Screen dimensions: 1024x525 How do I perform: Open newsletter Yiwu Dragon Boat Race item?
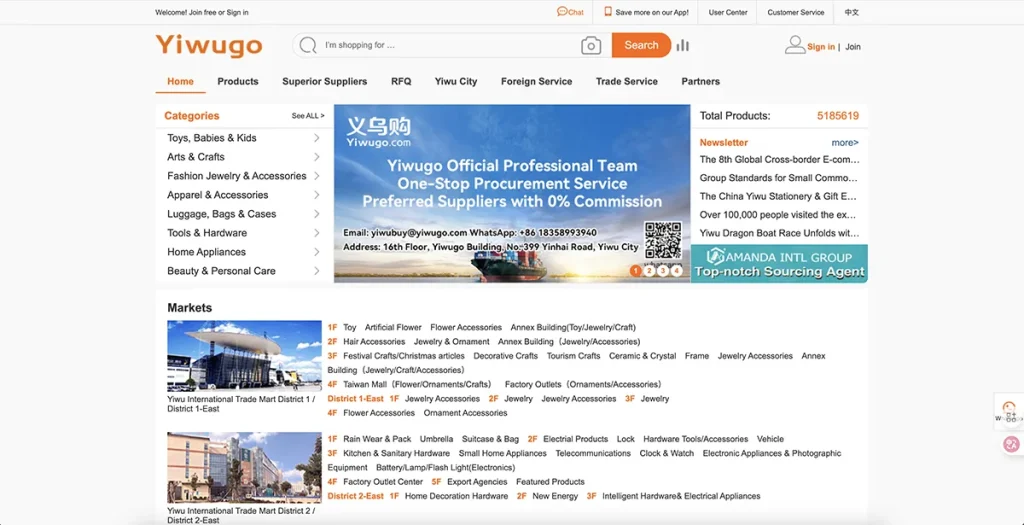[x=780, y=232]
